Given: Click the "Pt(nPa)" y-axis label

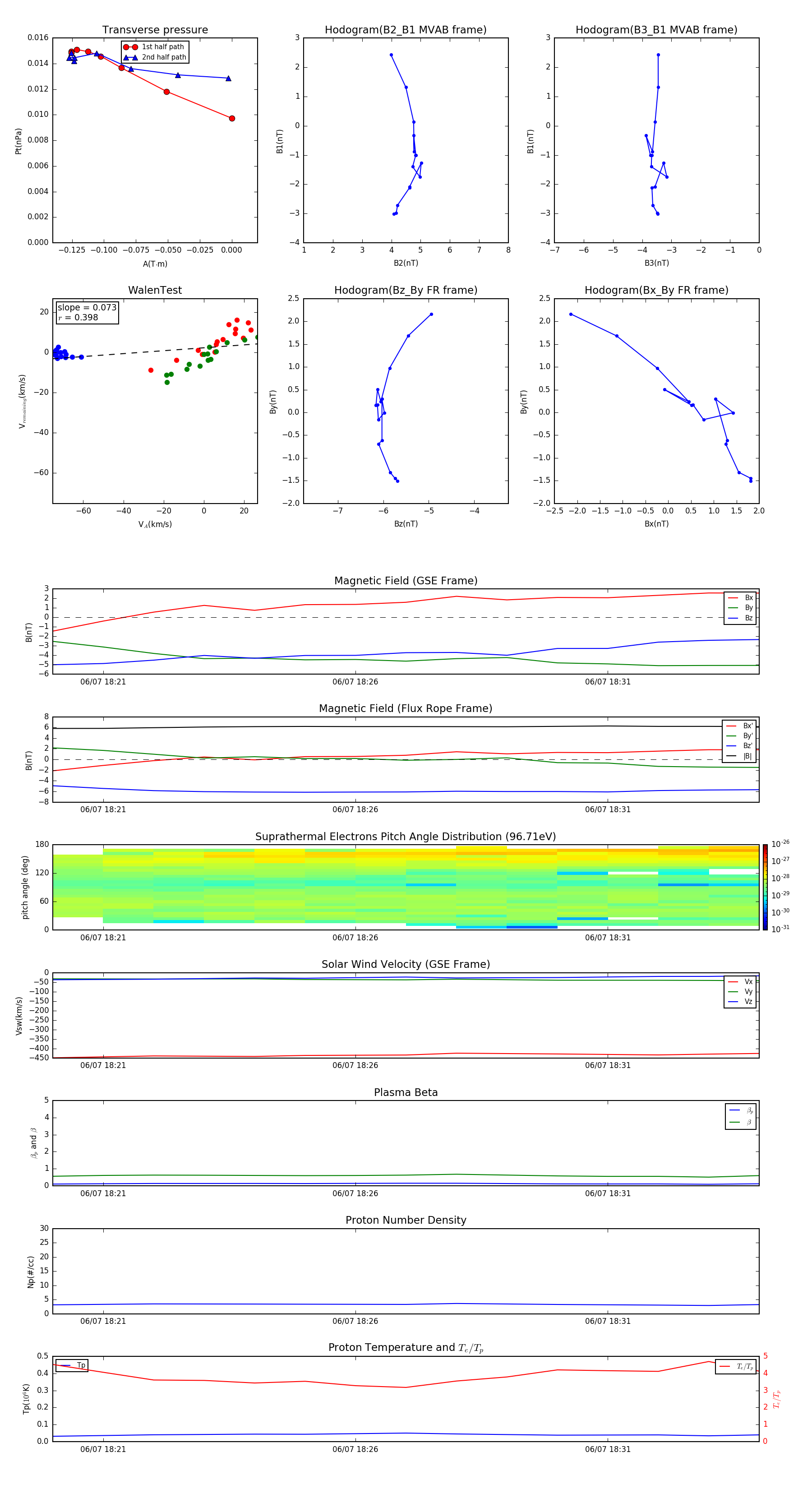Looking at the screenshot, I should coord(18,141).
